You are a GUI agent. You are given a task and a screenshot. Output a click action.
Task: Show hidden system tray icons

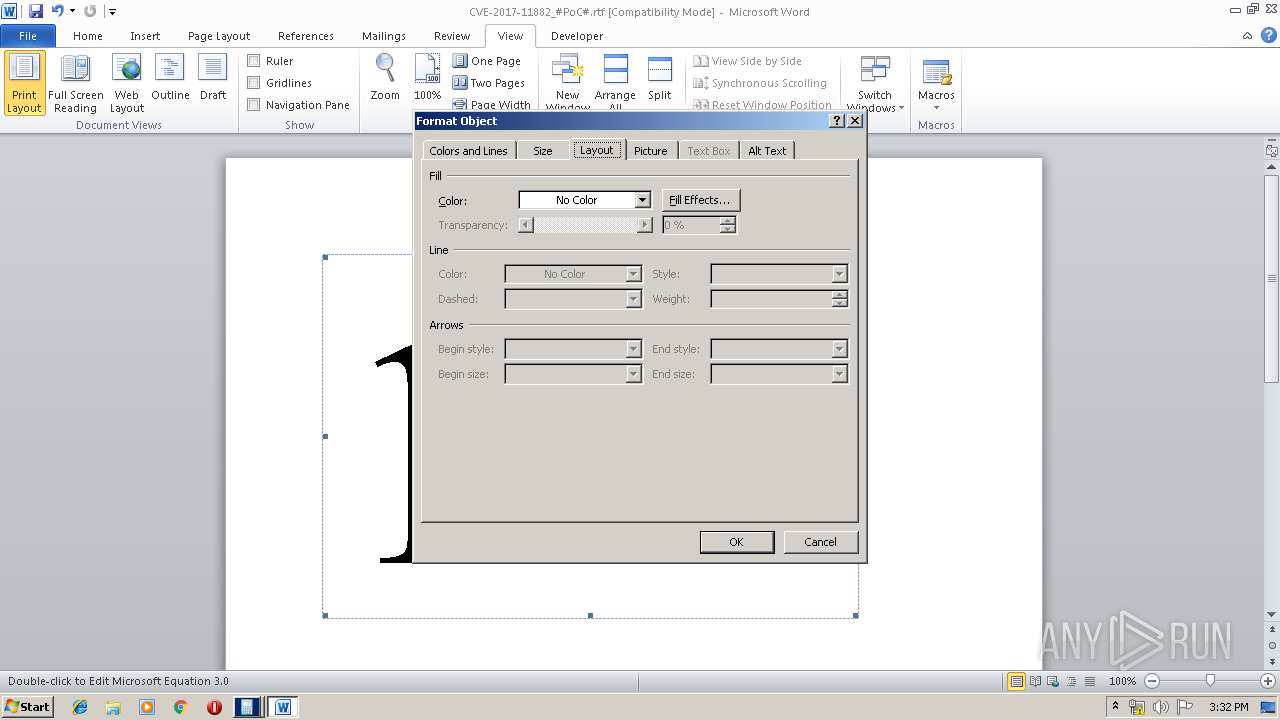click(1115, 706)
